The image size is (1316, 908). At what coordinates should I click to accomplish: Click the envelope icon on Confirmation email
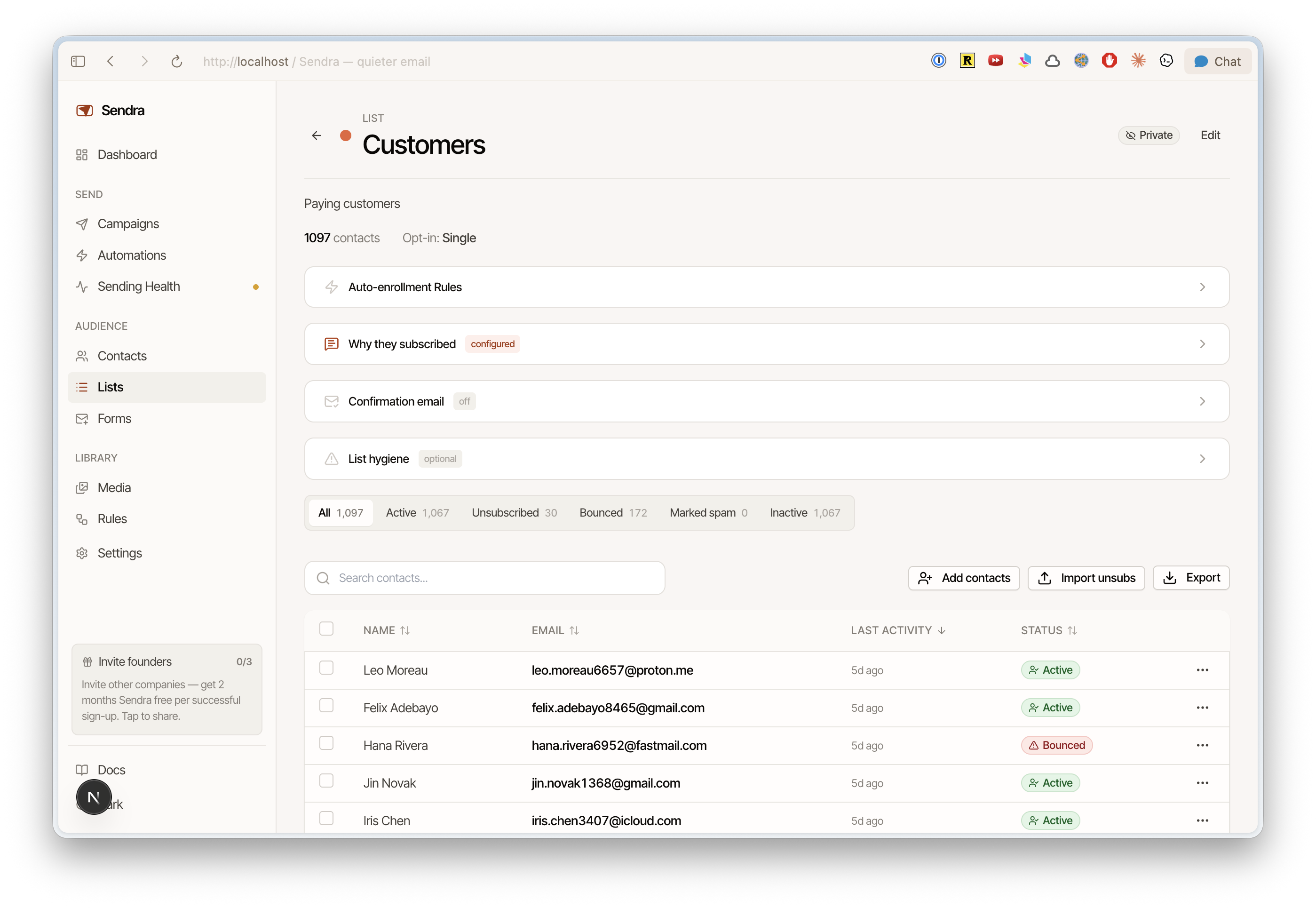click(x=332, y=402)
